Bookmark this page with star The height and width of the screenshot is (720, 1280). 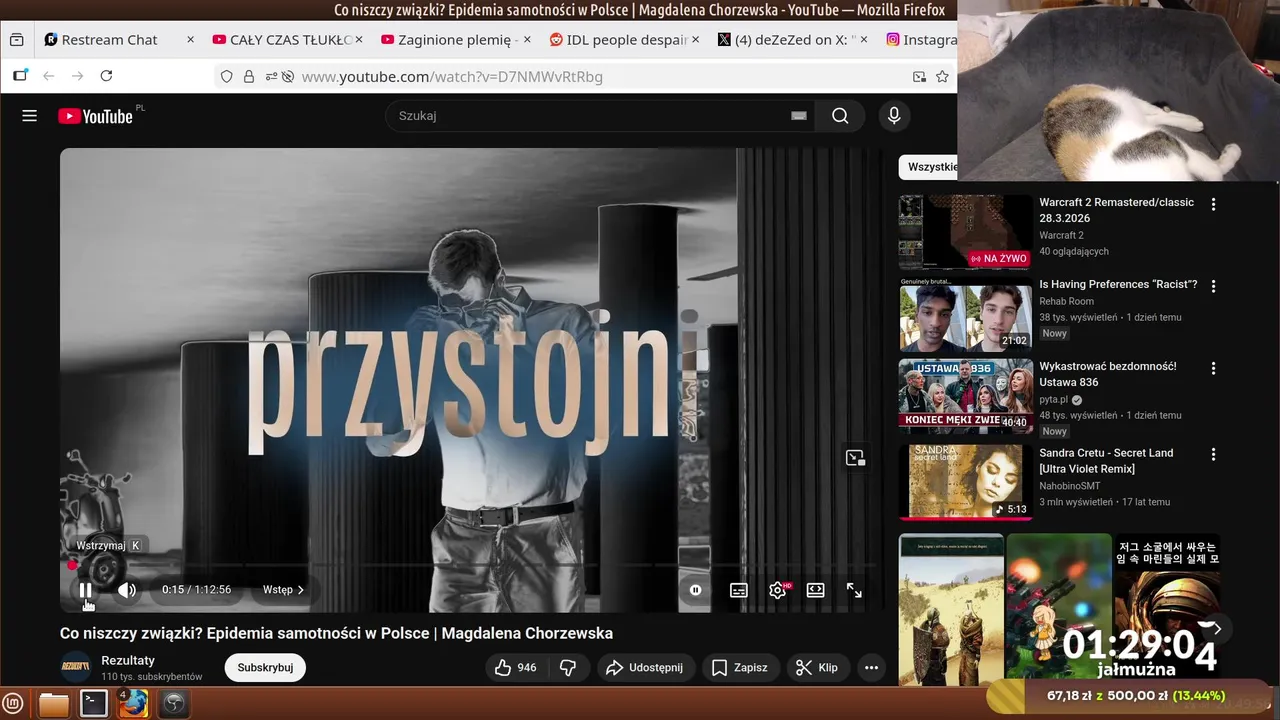click(942, 77)
